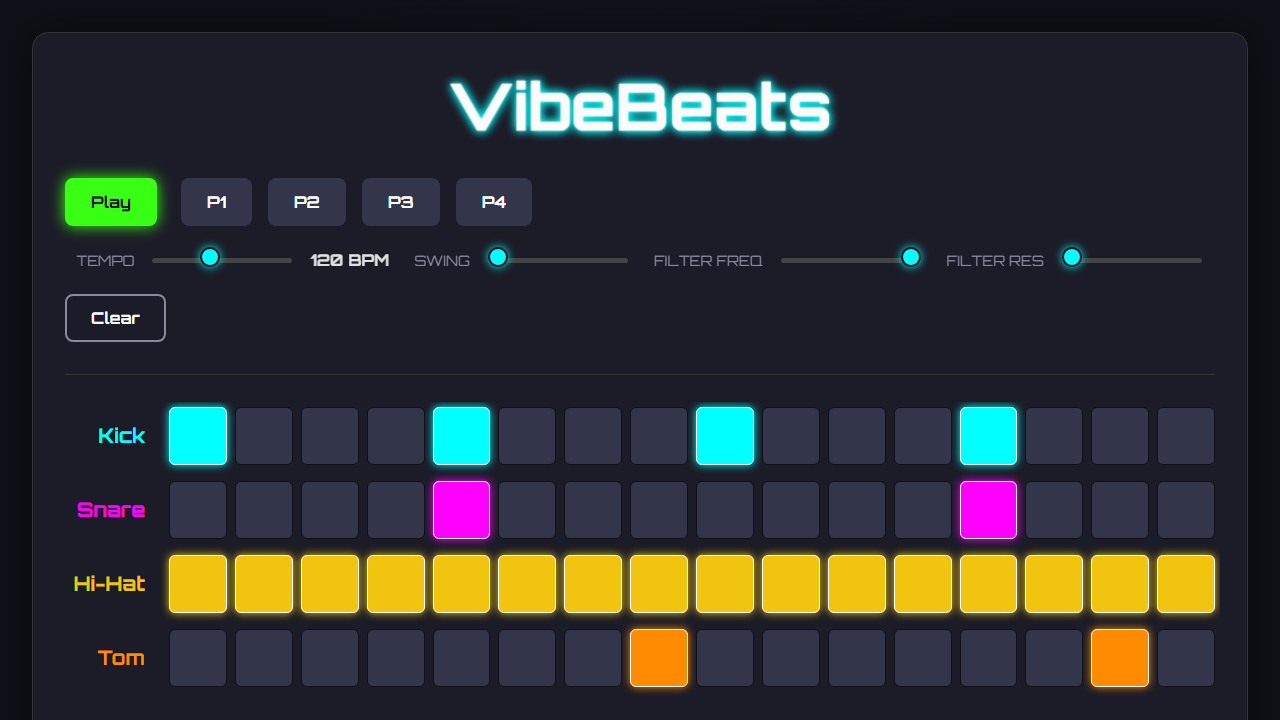Viewport: 1280px width, 720px height.
Task: Disable the Snare hit on step 13
Action: [988, 509]
